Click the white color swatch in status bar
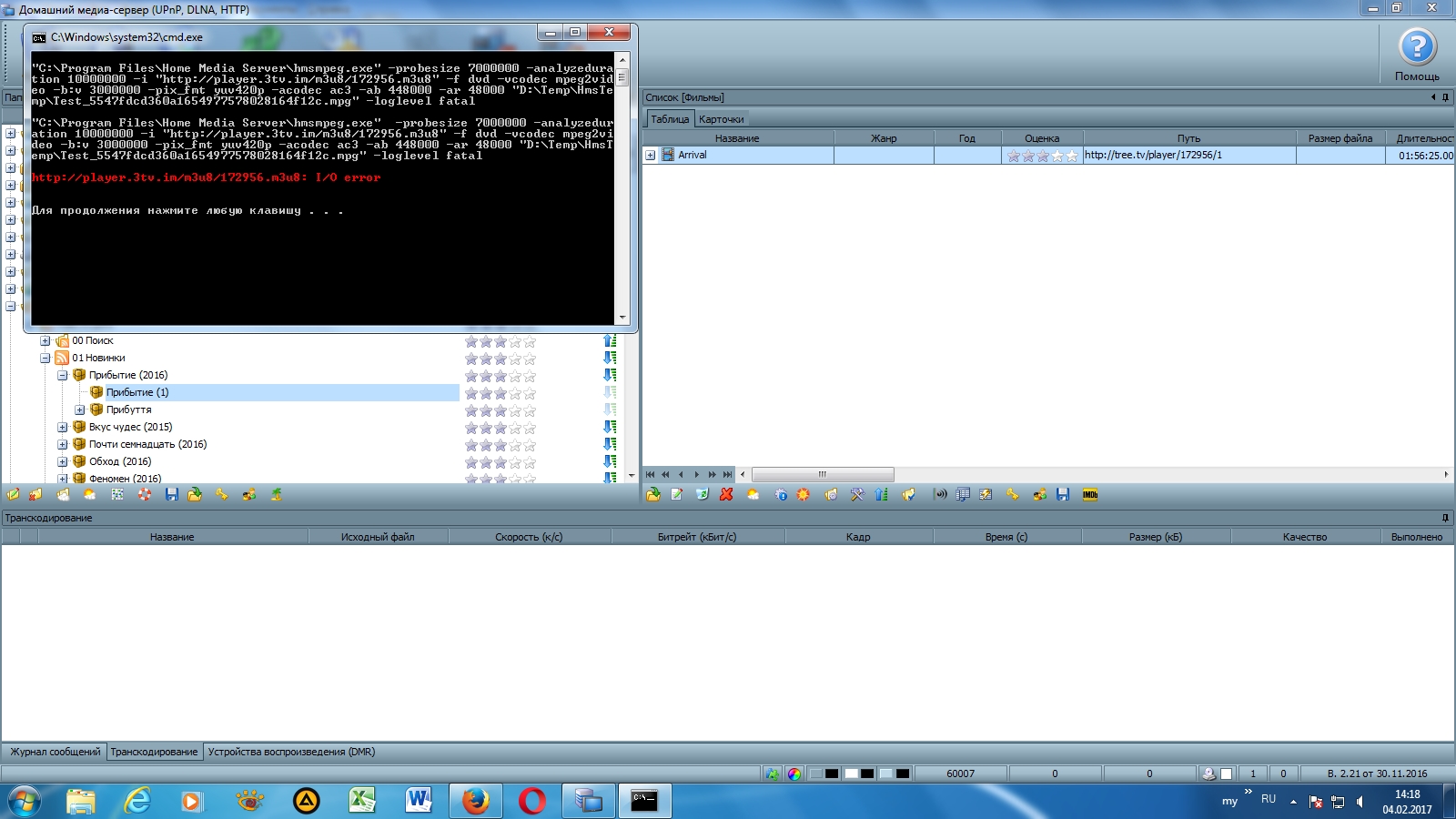Image resolution: width=1456 pixels, height=819 pixels. [x=851, y=774]
